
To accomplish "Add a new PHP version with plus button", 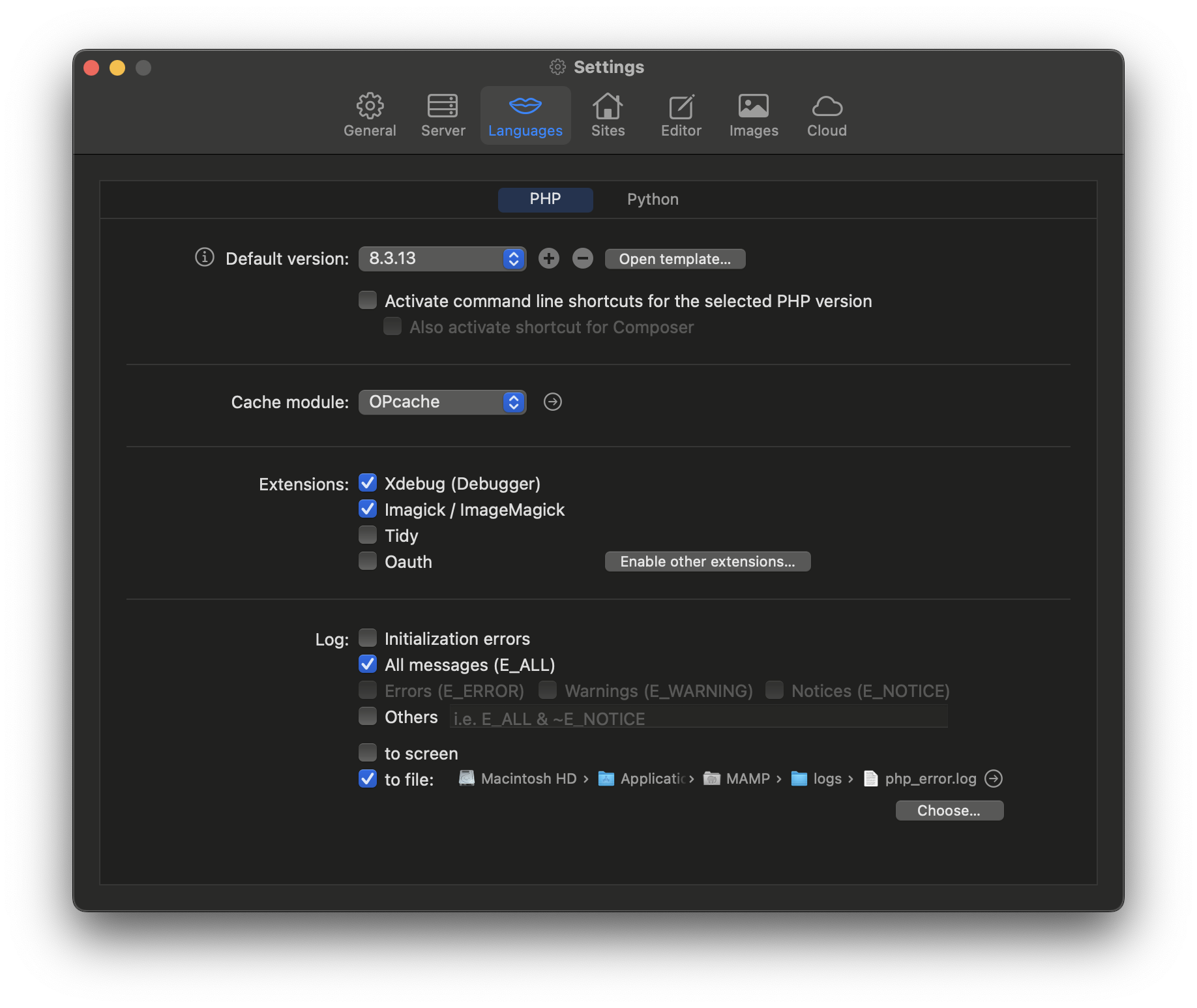I will point(548,258).
